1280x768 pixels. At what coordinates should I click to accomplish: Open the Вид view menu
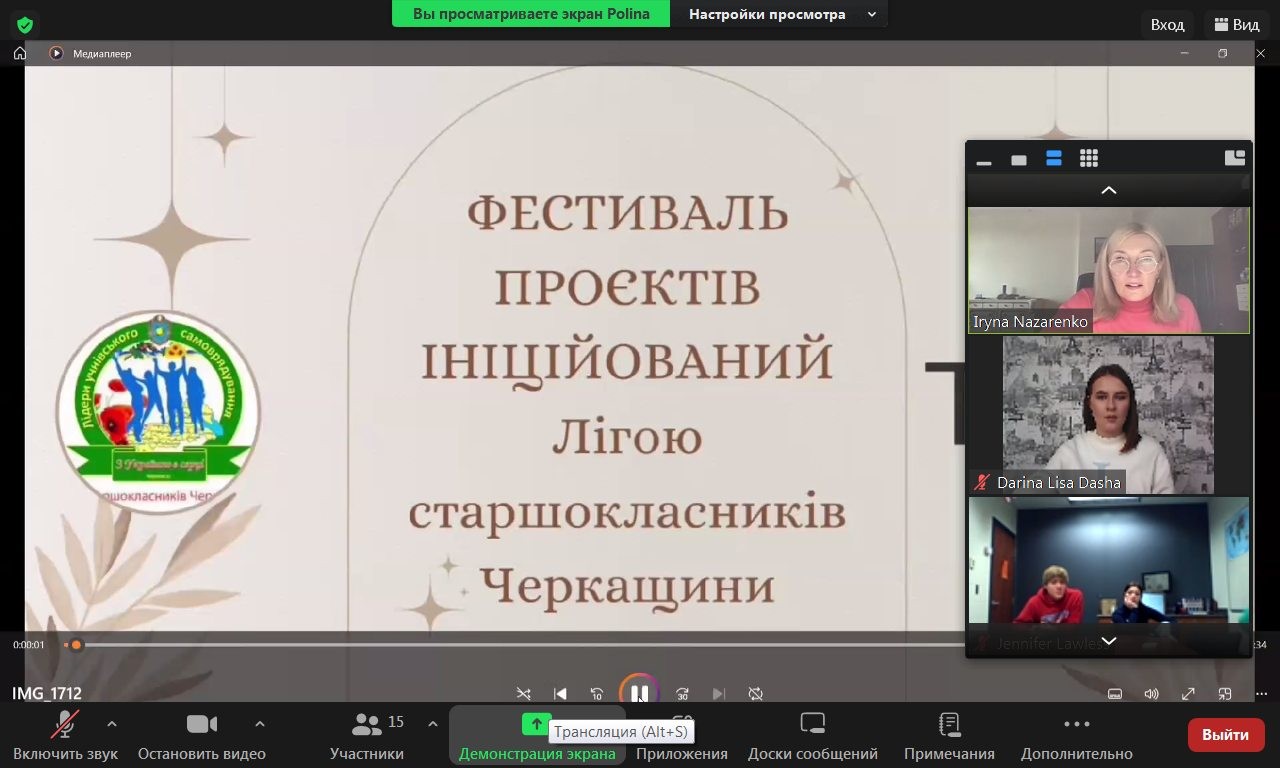[x=1236, y=25]
